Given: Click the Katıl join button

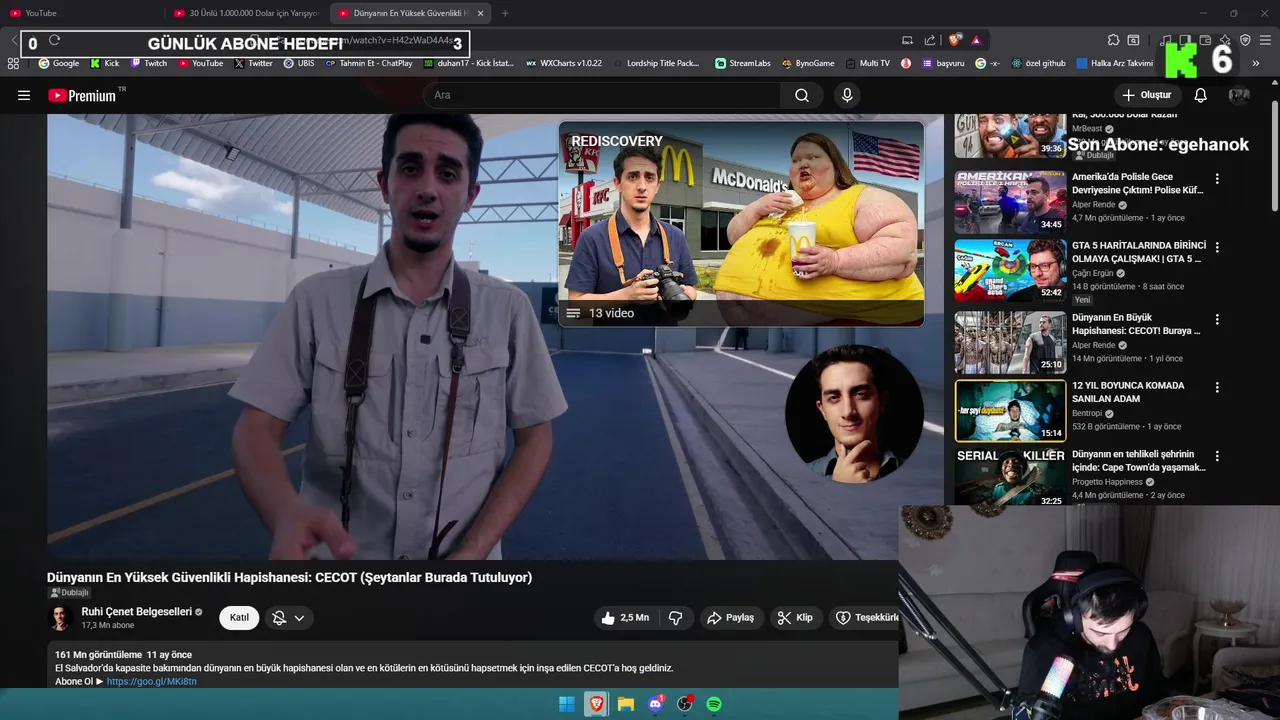Looking at the screenshot, I should point(239,618).
